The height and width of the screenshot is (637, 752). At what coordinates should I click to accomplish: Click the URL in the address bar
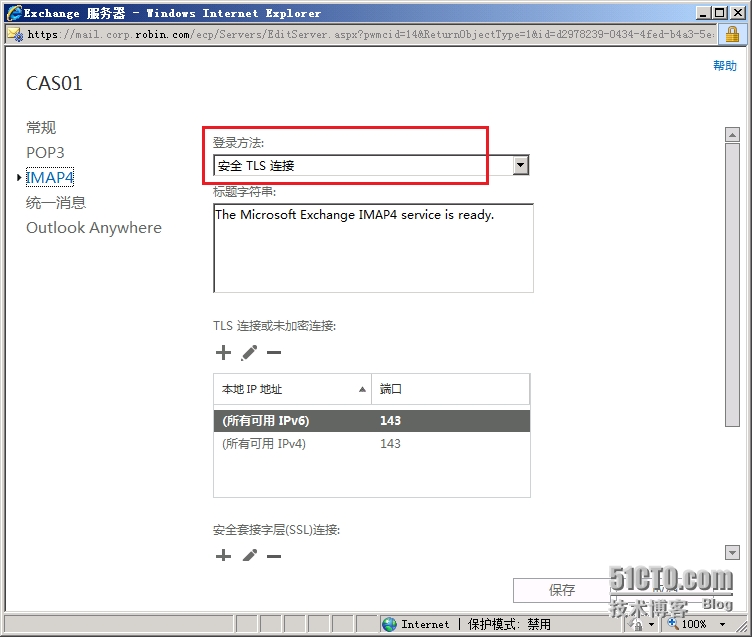pyautogui.click(x=370, y=35)
